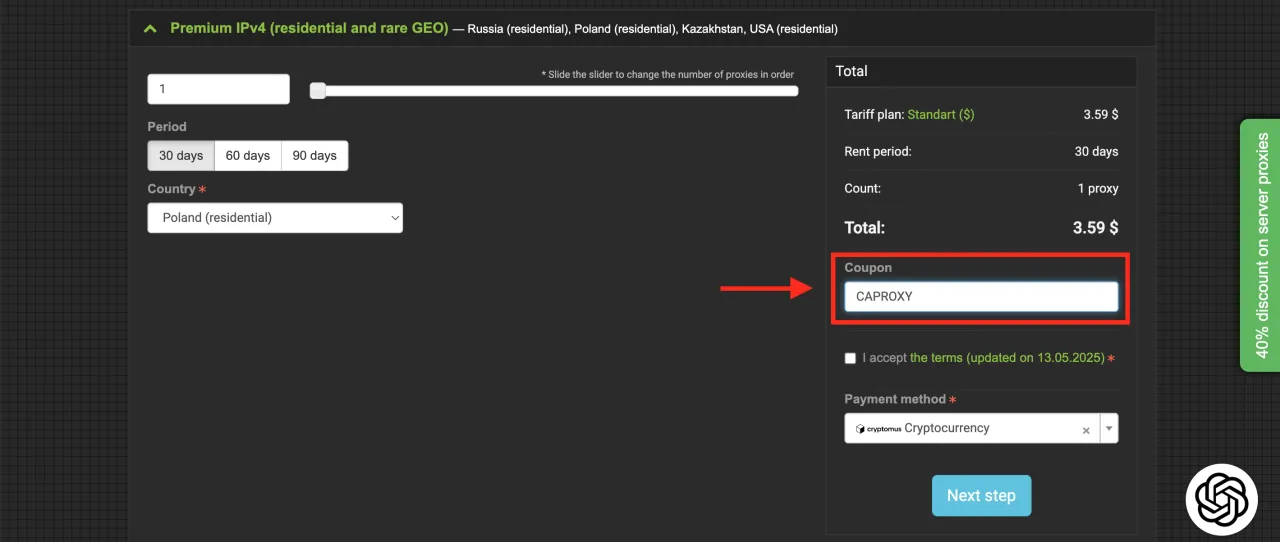Click the proxy quantity input box
Image resolution: width=1280 pixels, height=542 pixels.
point(218,89)
